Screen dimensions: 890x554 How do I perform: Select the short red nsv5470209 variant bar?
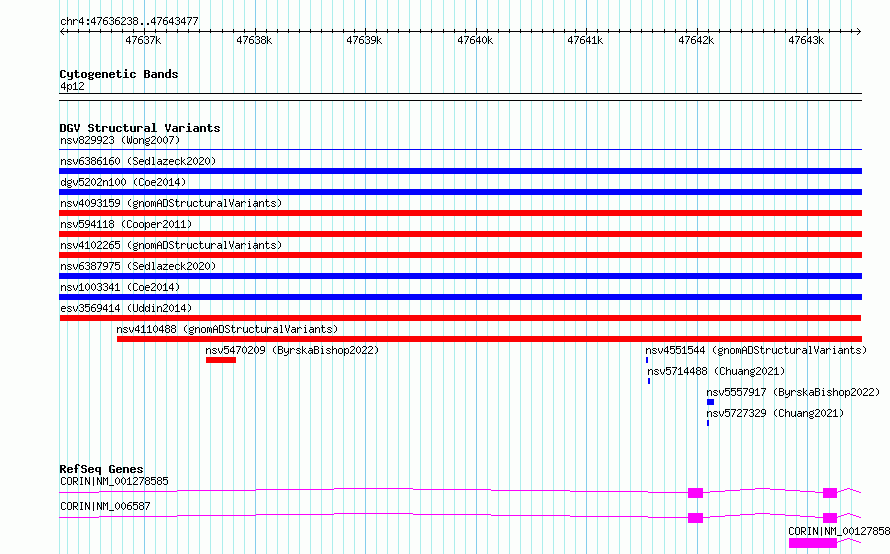coord(221,360)
